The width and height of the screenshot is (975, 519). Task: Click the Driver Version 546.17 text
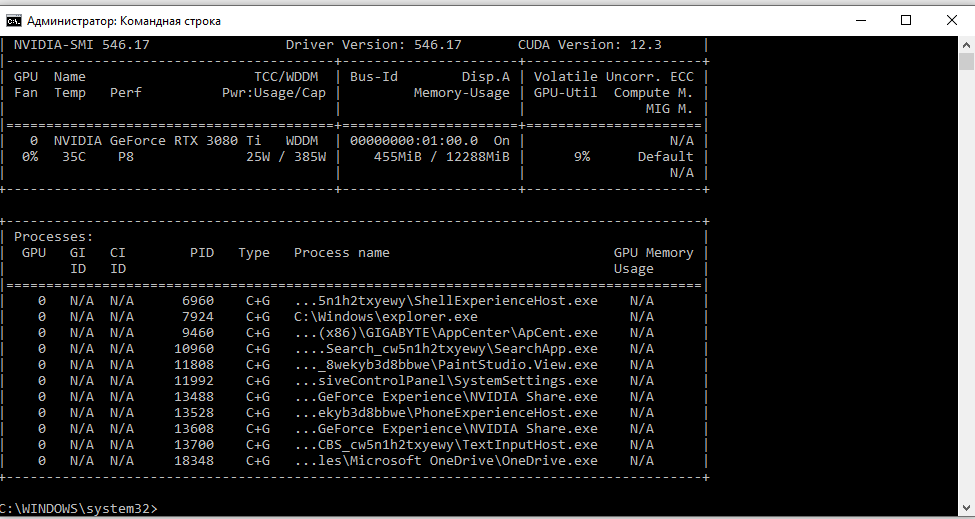(x=373, y=45)
